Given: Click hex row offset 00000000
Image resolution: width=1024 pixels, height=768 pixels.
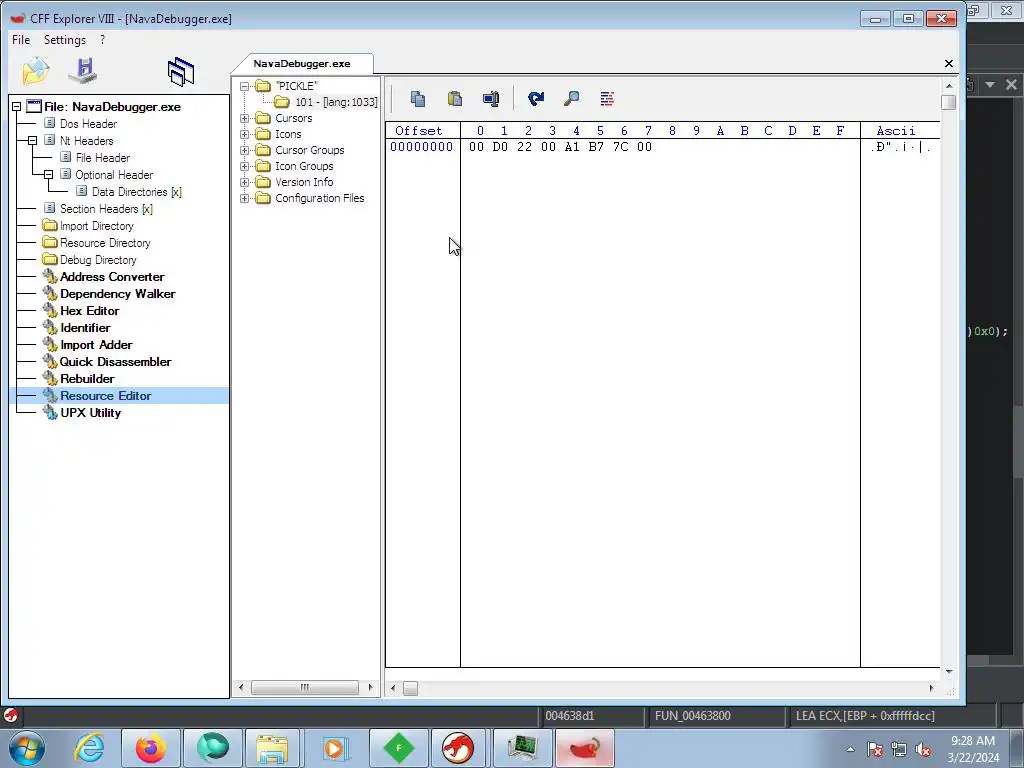Looking at the screenshot, I should coord(421,147).
